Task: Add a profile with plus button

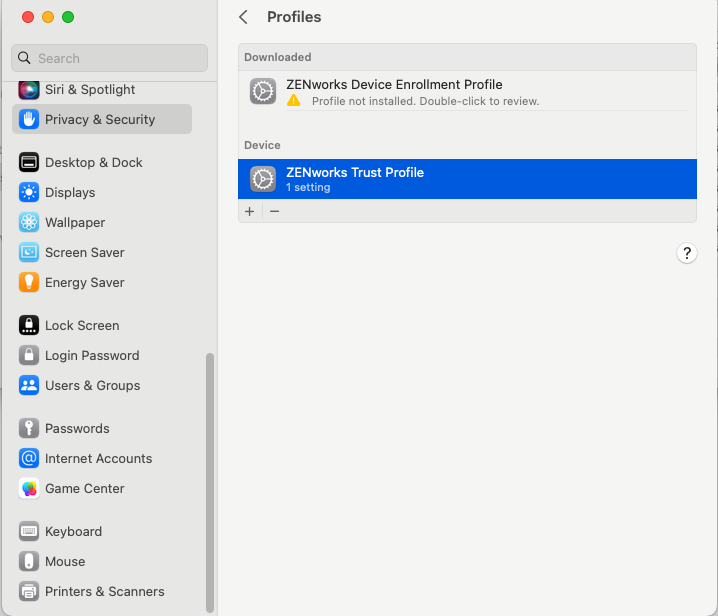Action: pyautogui.click(x=250, y=211)
